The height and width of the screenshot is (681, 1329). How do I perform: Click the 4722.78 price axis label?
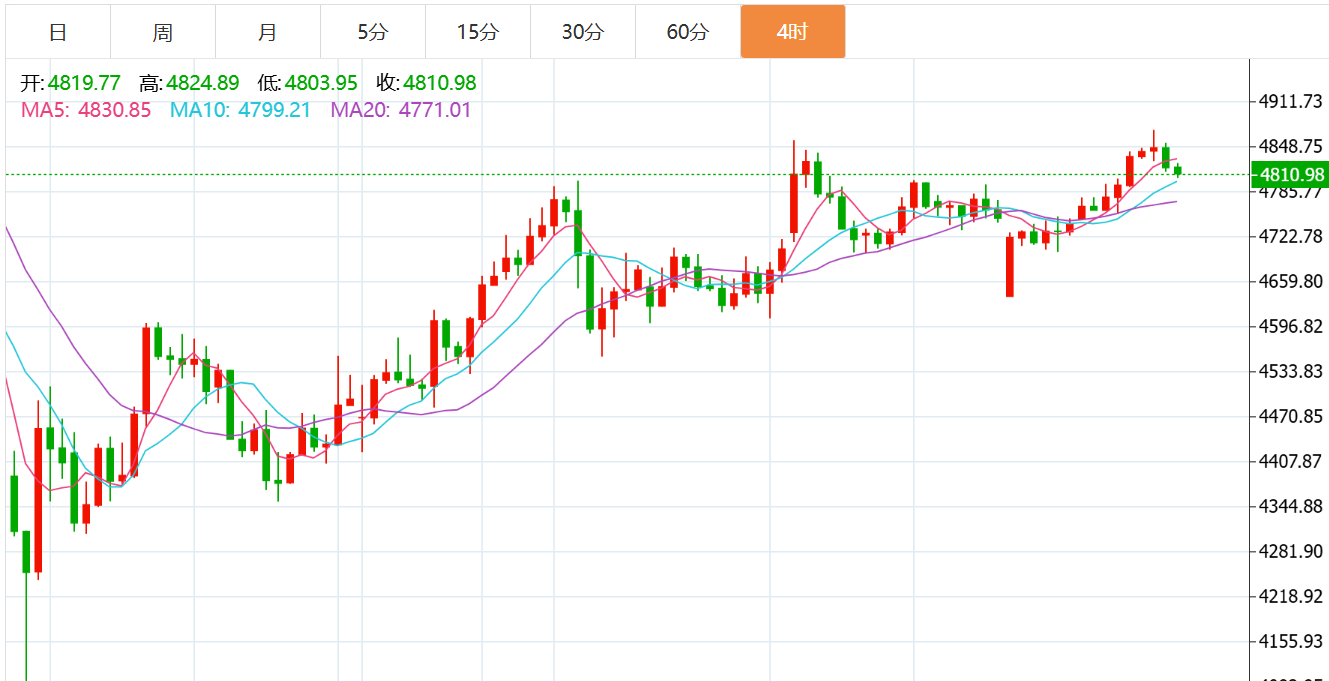point(1291,236)
